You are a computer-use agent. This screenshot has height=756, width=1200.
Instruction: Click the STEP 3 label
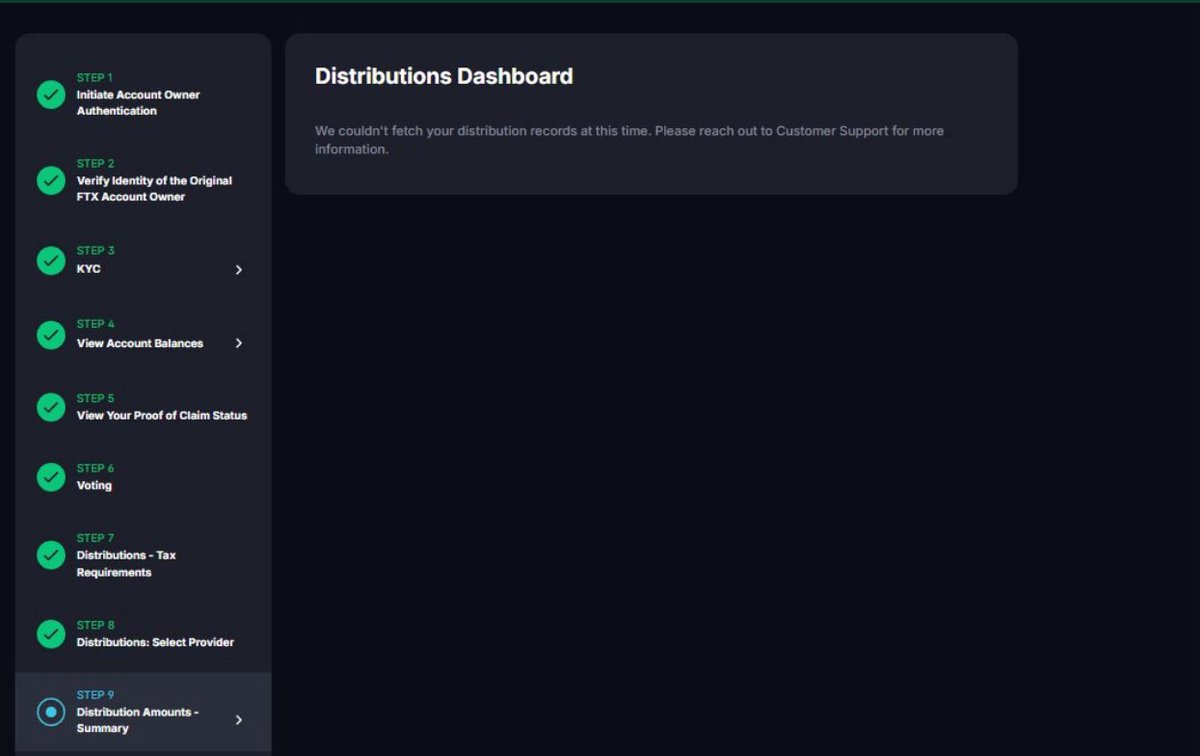point(96,250)
